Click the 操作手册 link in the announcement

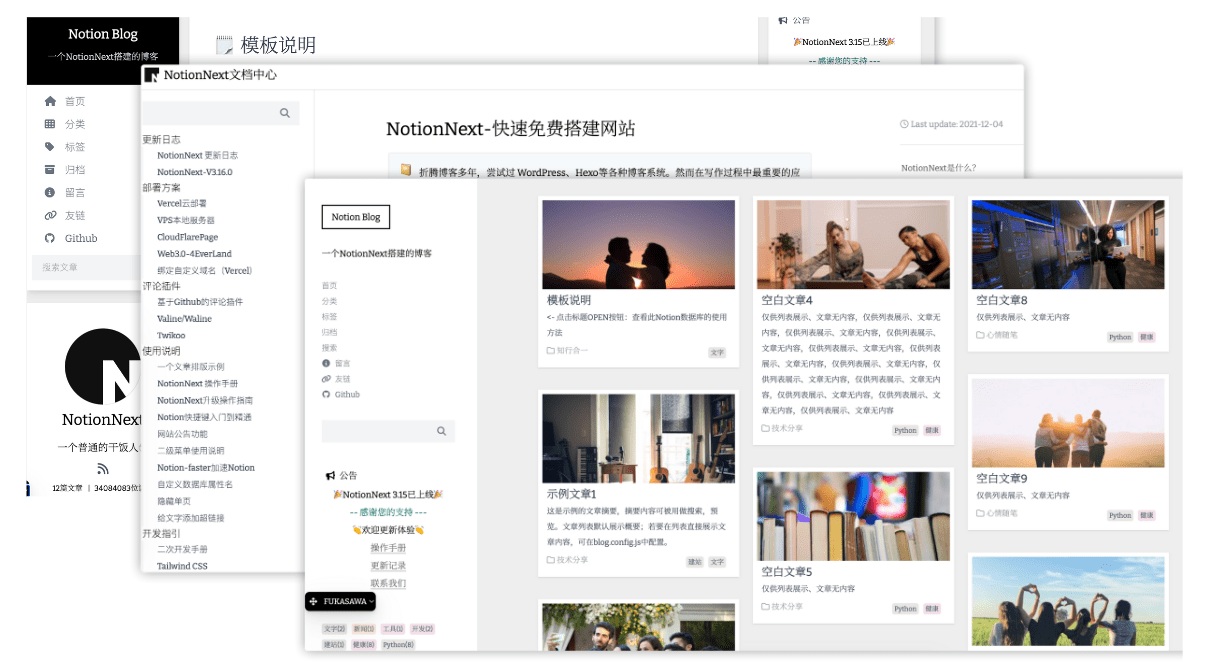(x=388, y=548)
